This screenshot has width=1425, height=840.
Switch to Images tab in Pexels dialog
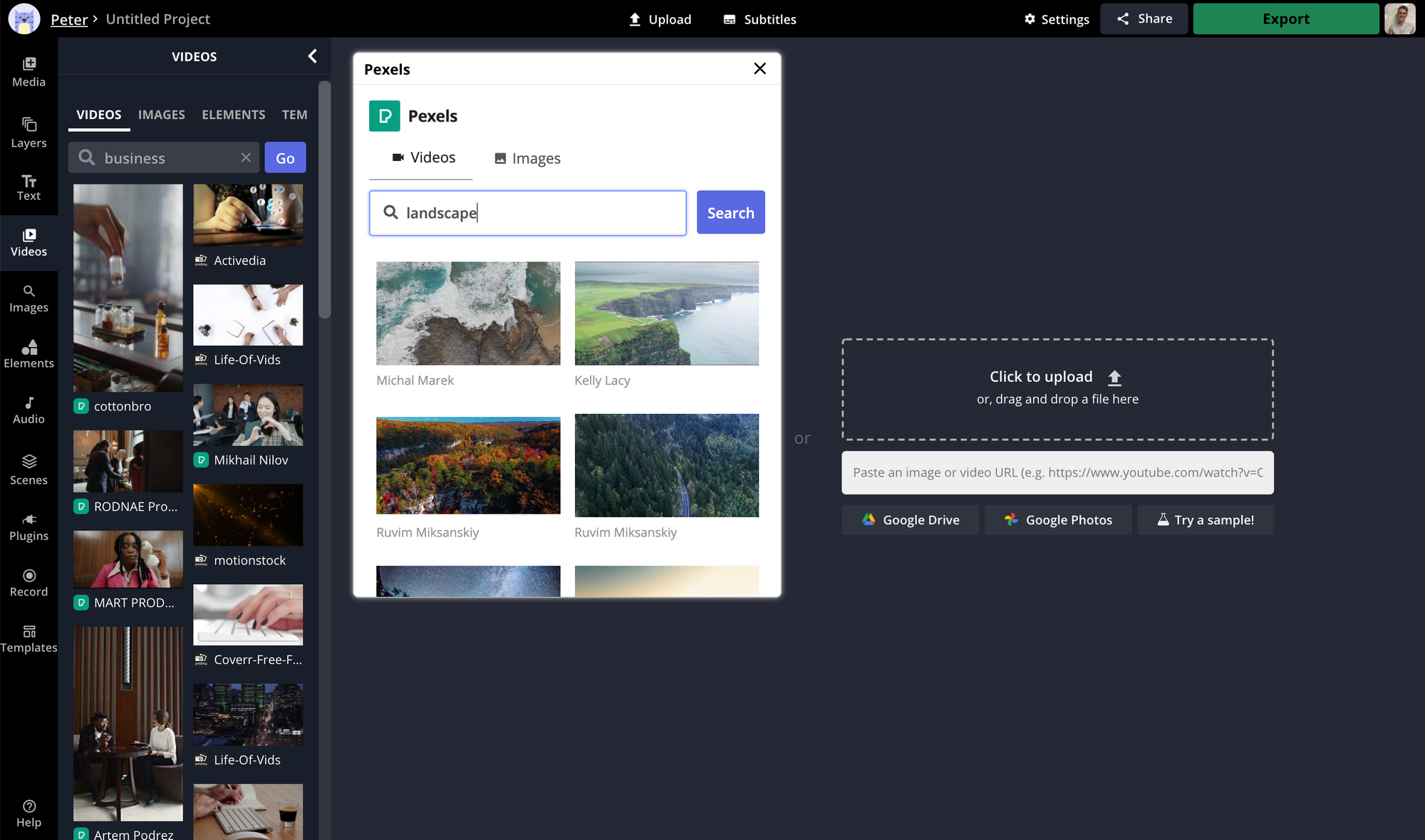point(527,158)
